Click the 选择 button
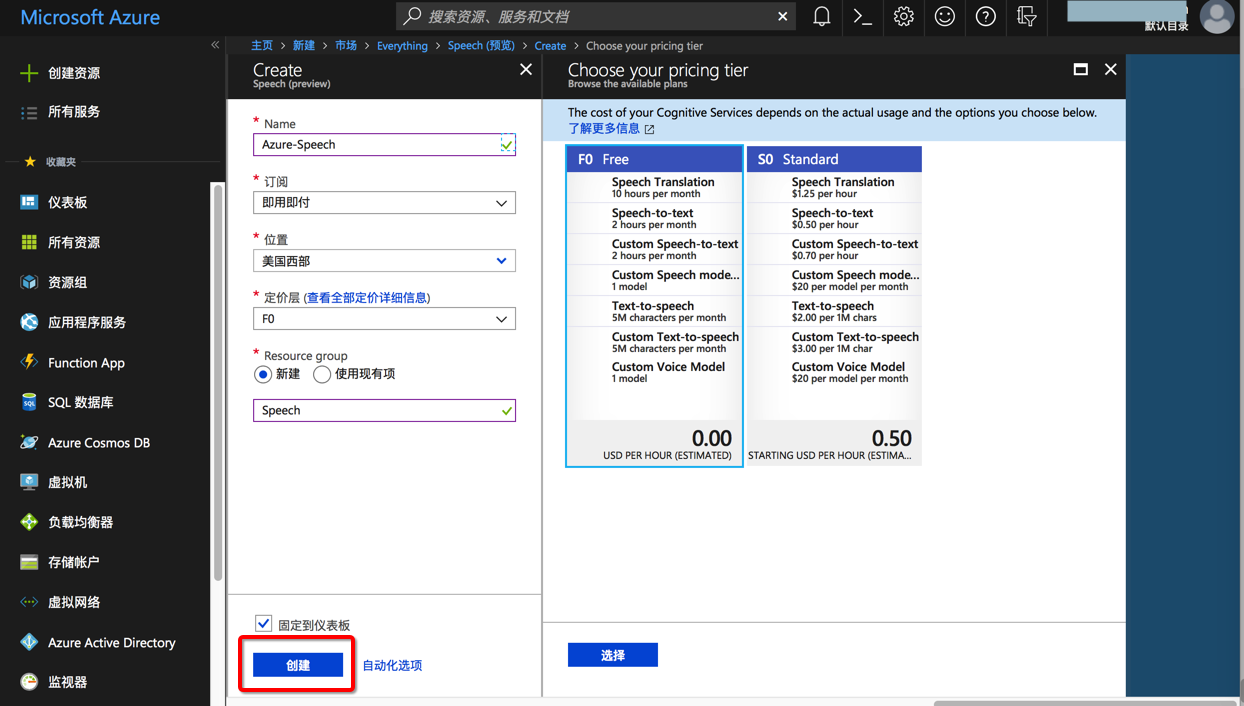The height and width of the screenshot is (706, 1244). pyautogui.click(x=613, y=655)
